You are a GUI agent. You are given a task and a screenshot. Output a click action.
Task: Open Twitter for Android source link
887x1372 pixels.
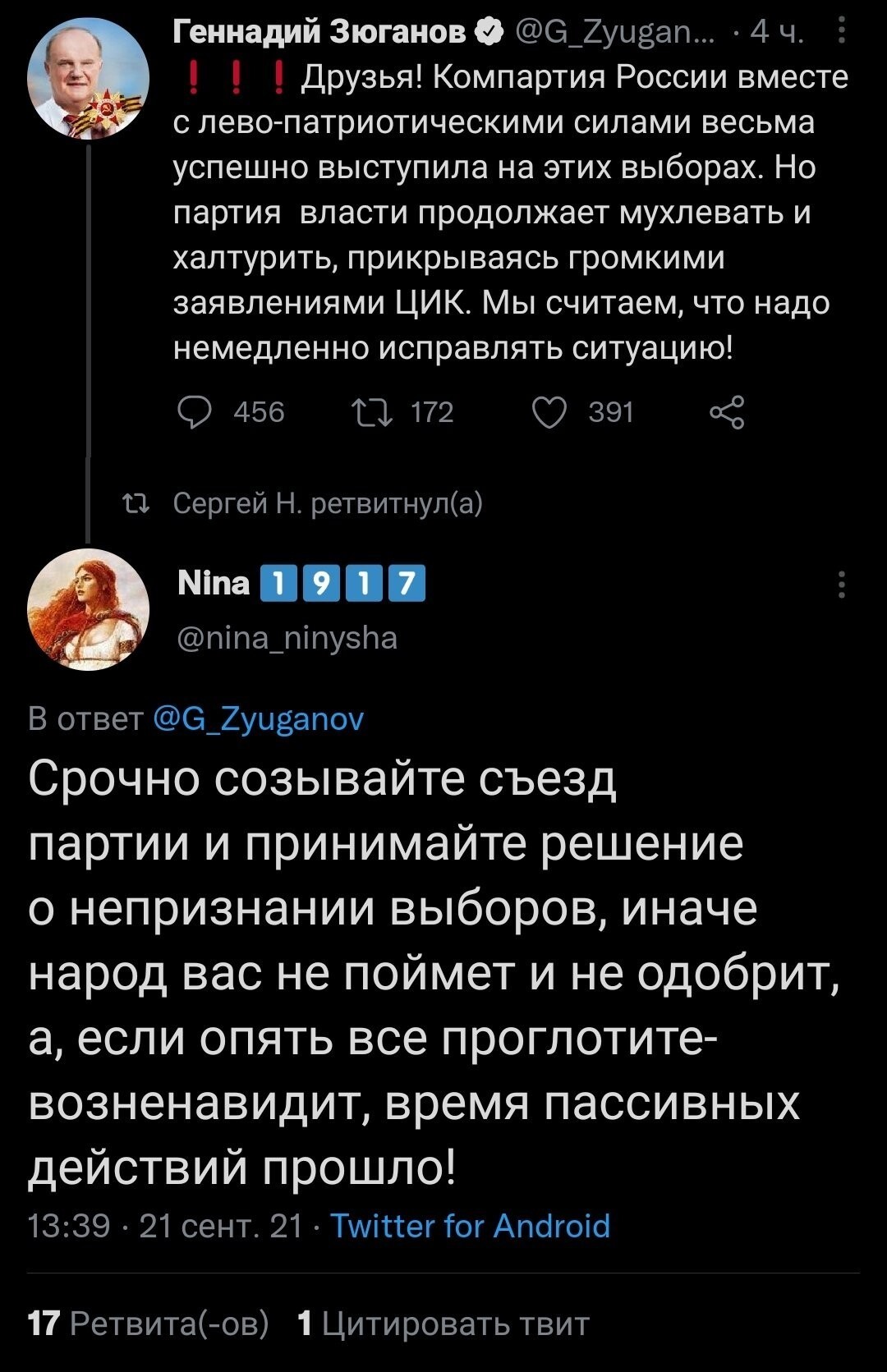click(x=471, y=1226)
